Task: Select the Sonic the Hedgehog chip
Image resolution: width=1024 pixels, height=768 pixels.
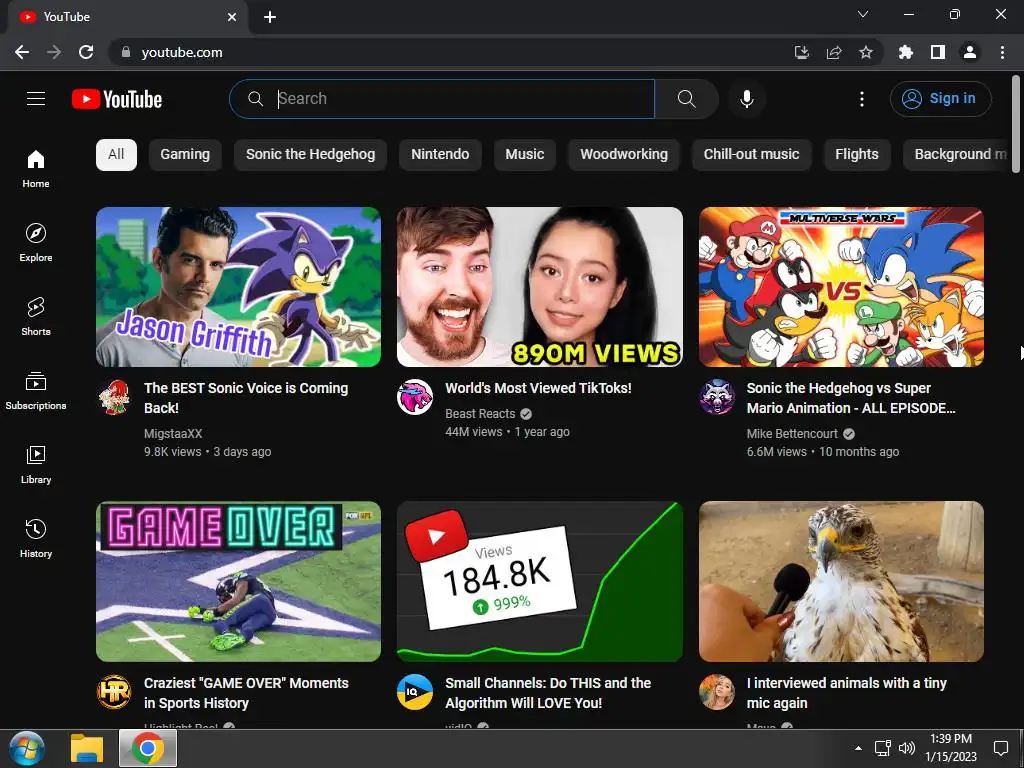Action: [x=310, y=155]
